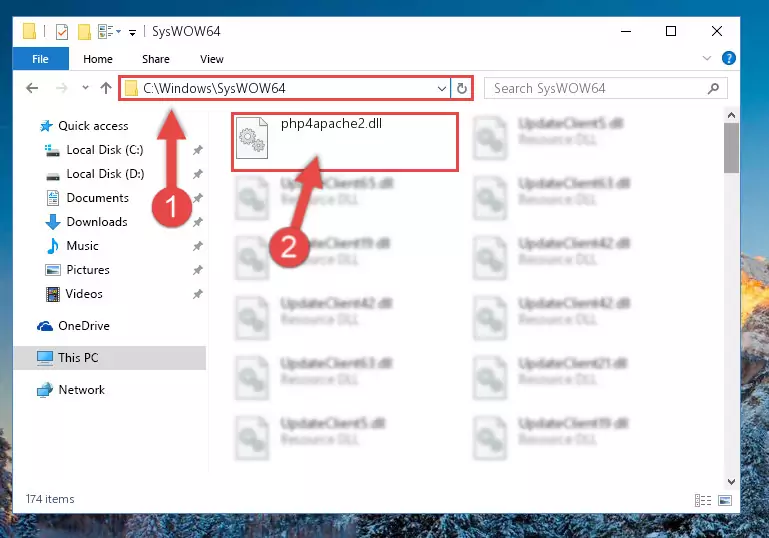The height and width of the screenshot is (538, 769).
Task: Open the File menu tab
Action: point(41,59)
